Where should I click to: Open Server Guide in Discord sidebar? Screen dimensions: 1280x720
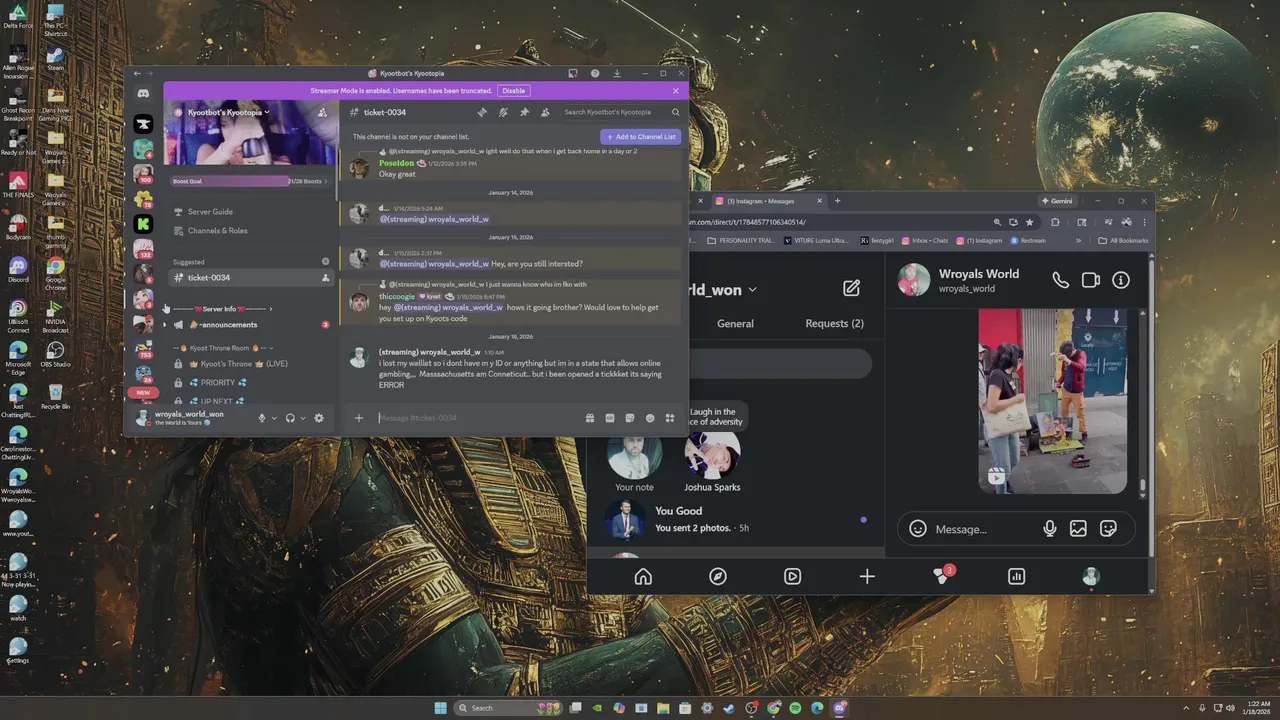(209, 212)
